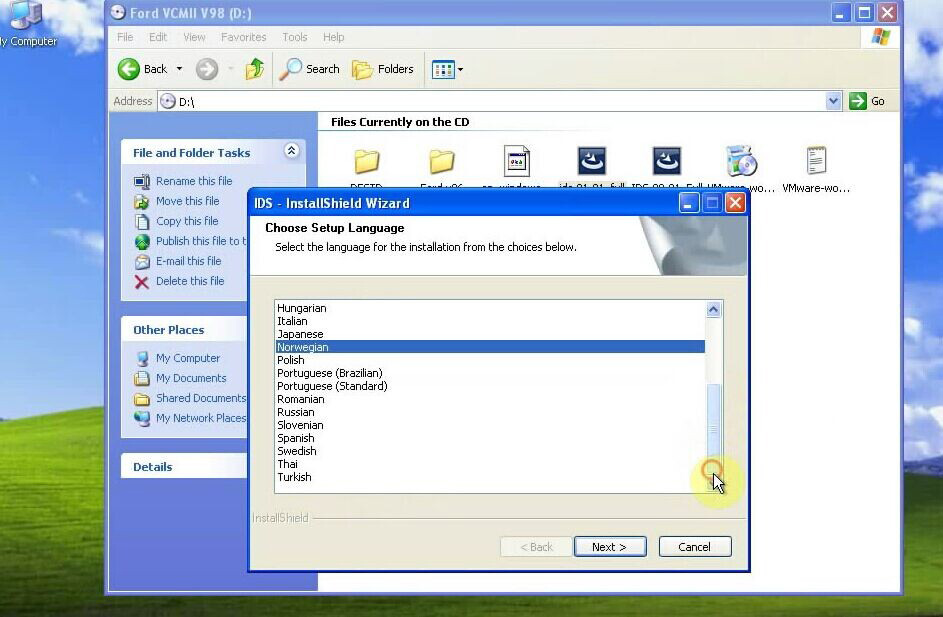Viewport: 943px width, 617px height.
Task: Select the VMware text document icon
Action: click(x=816, y=161)
